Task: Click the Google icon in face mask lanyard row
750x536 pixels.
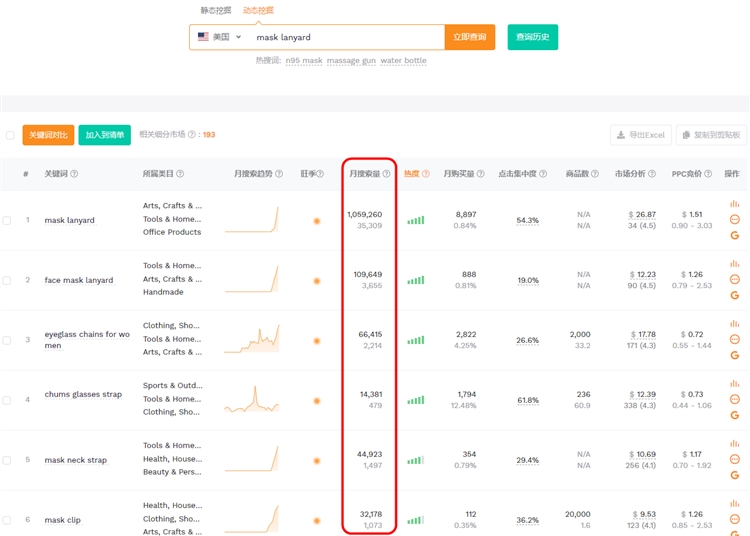Action: pos(735,295)
